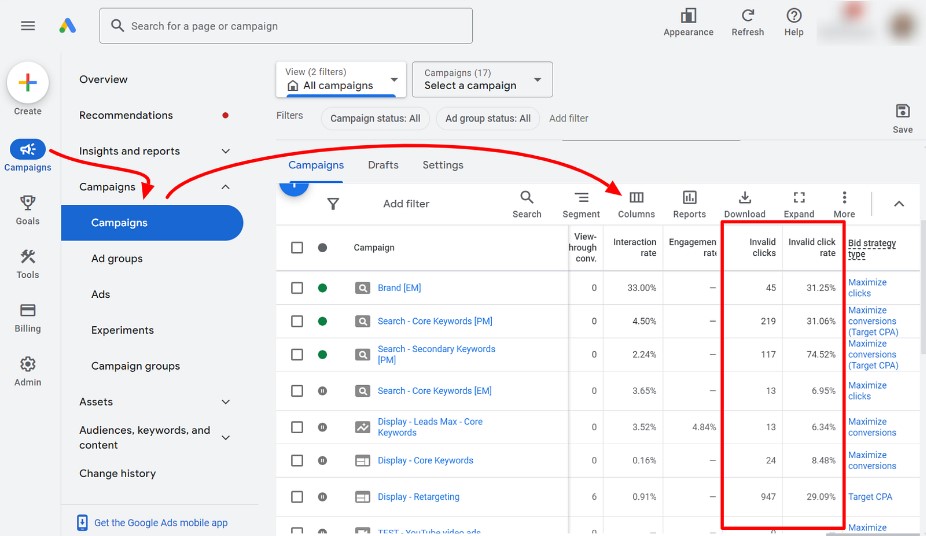Image resolution: width=926 pixels, height=536 pixels.
Task: Click the table filter funnel icon
Action: click(x=333, y=204)
